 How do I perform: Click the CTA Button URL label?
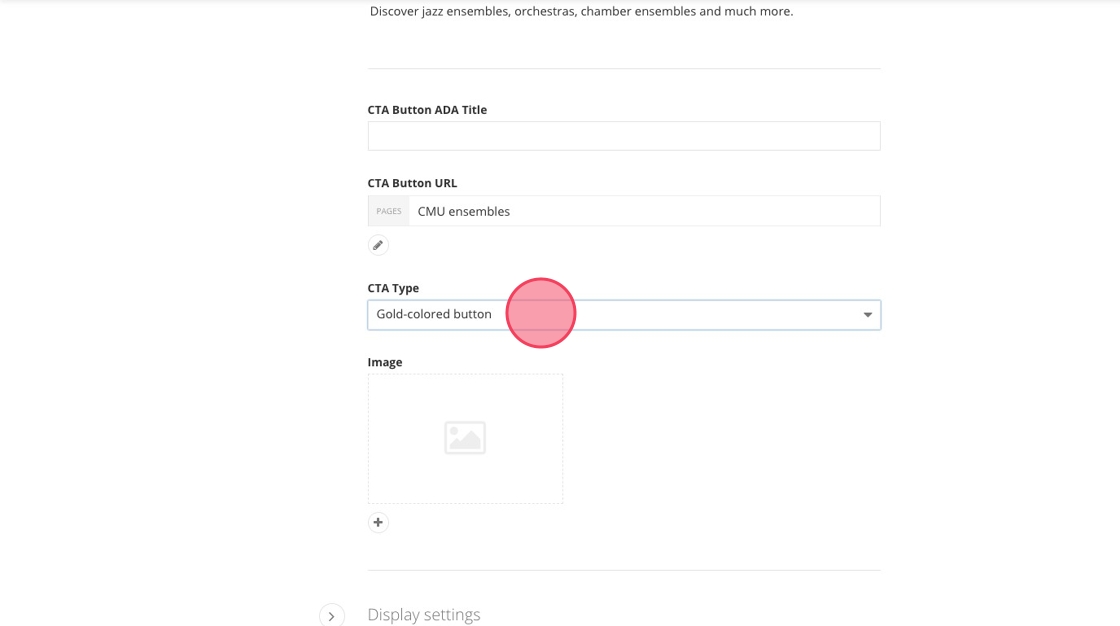click(412, 183)
